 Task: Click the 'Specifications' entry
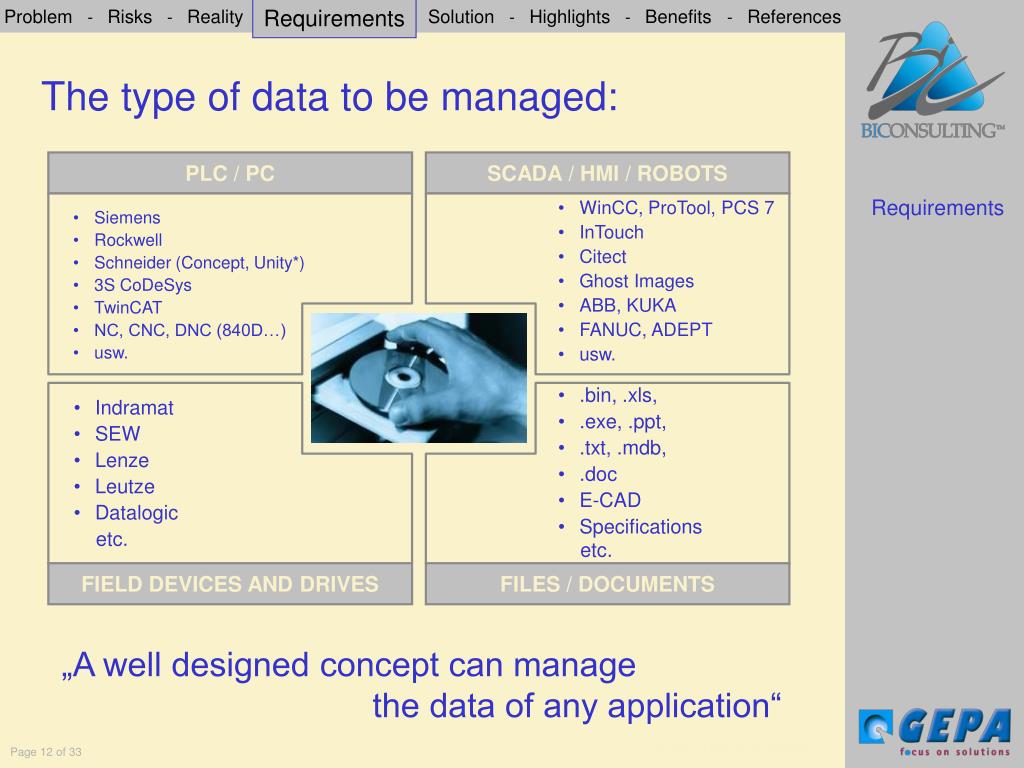(x=640, y=527)
